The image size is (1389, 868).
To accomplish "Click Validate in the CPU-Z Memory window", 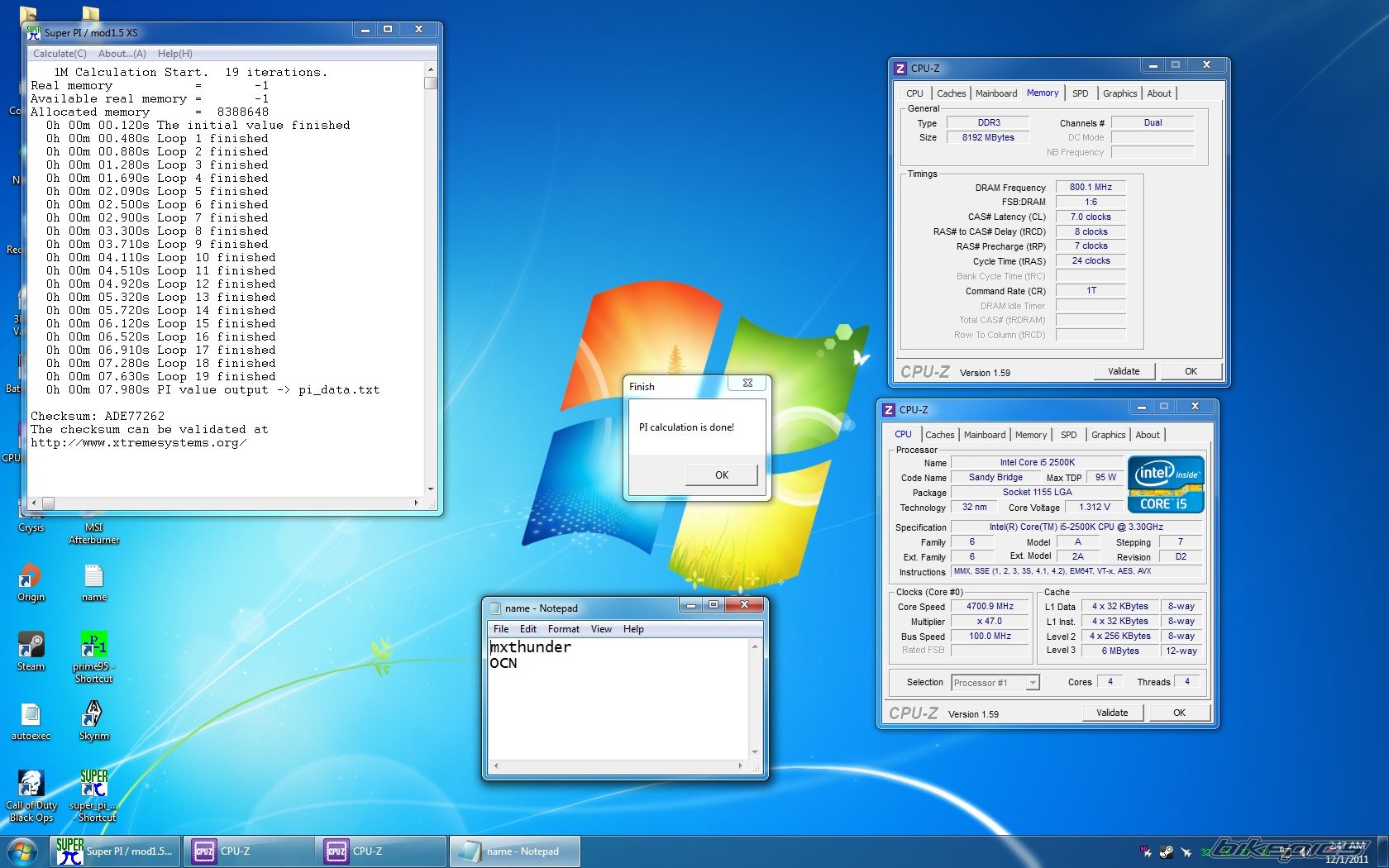I will 1123,371.
